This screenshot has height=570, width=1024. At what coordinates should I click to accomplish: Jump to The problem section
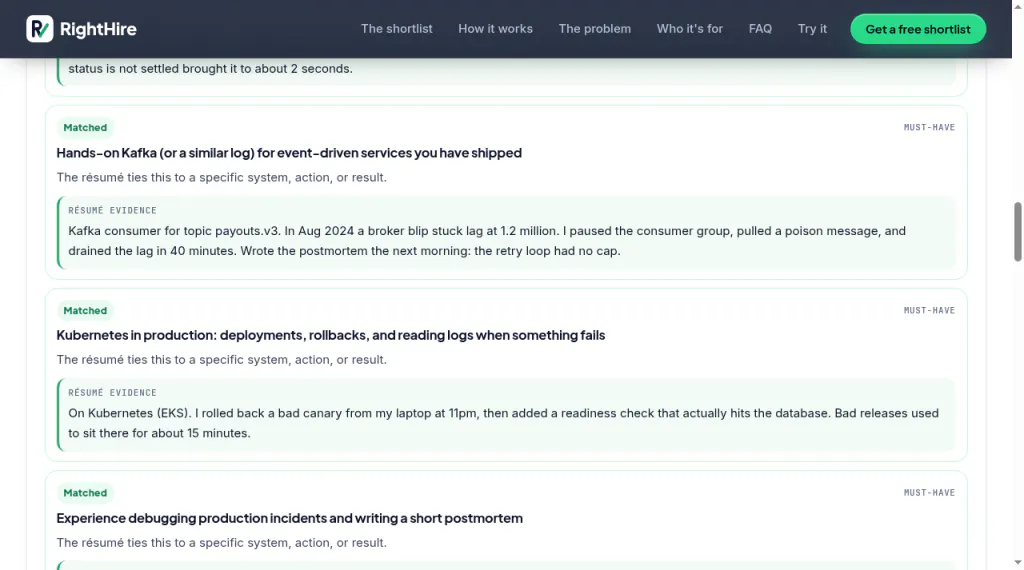click(x=594, y=29)
